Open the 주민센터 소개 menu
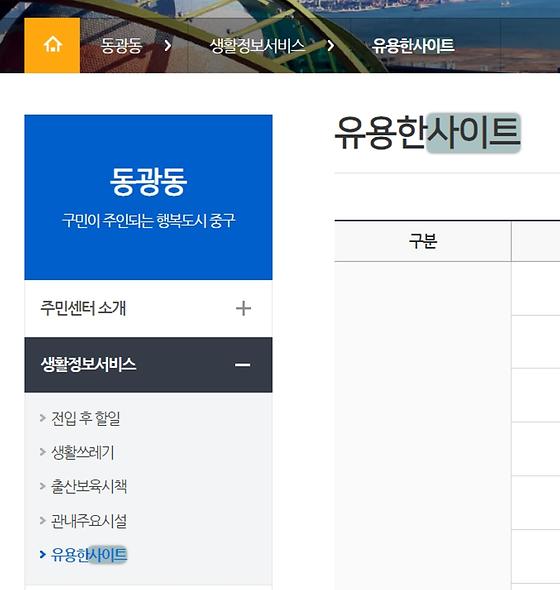This screenshot has width=560, height=590. point(148,309)
